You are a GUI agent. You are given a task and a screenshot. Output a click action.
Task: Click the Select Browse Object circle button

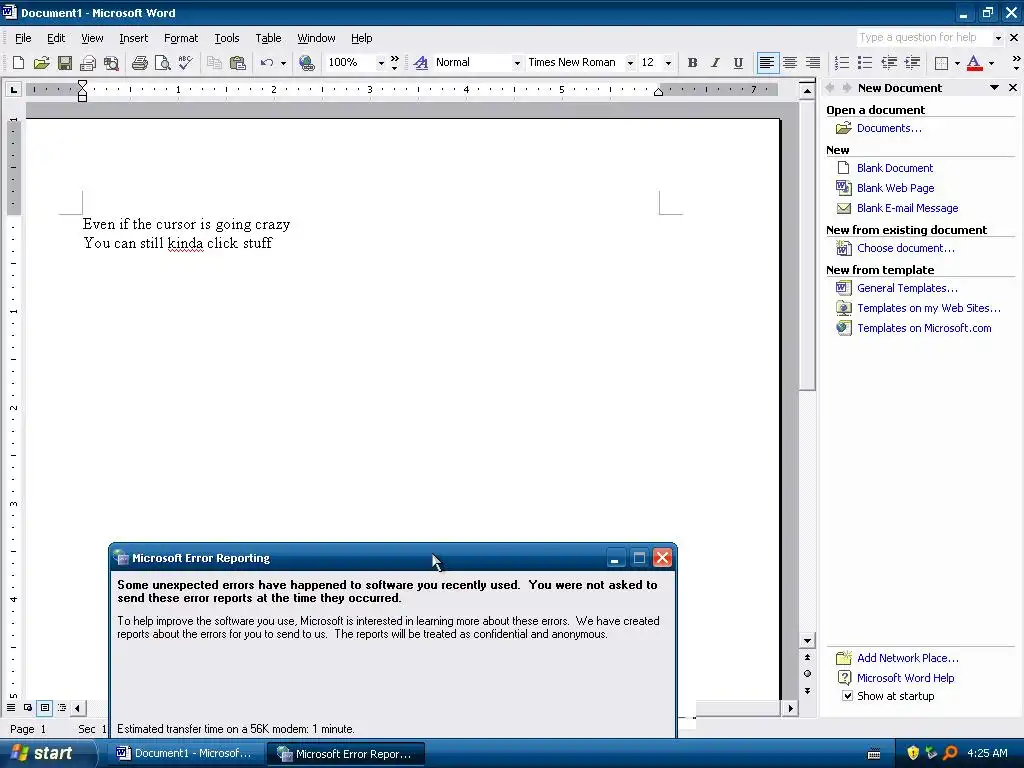[x=807, y=673]
